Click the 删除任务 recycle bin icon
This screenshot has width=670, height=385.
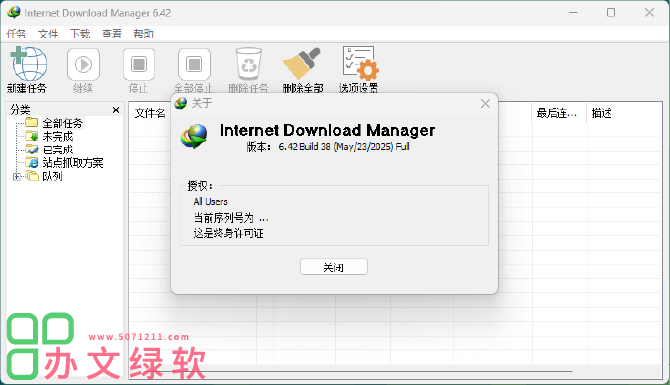[249, 64]
